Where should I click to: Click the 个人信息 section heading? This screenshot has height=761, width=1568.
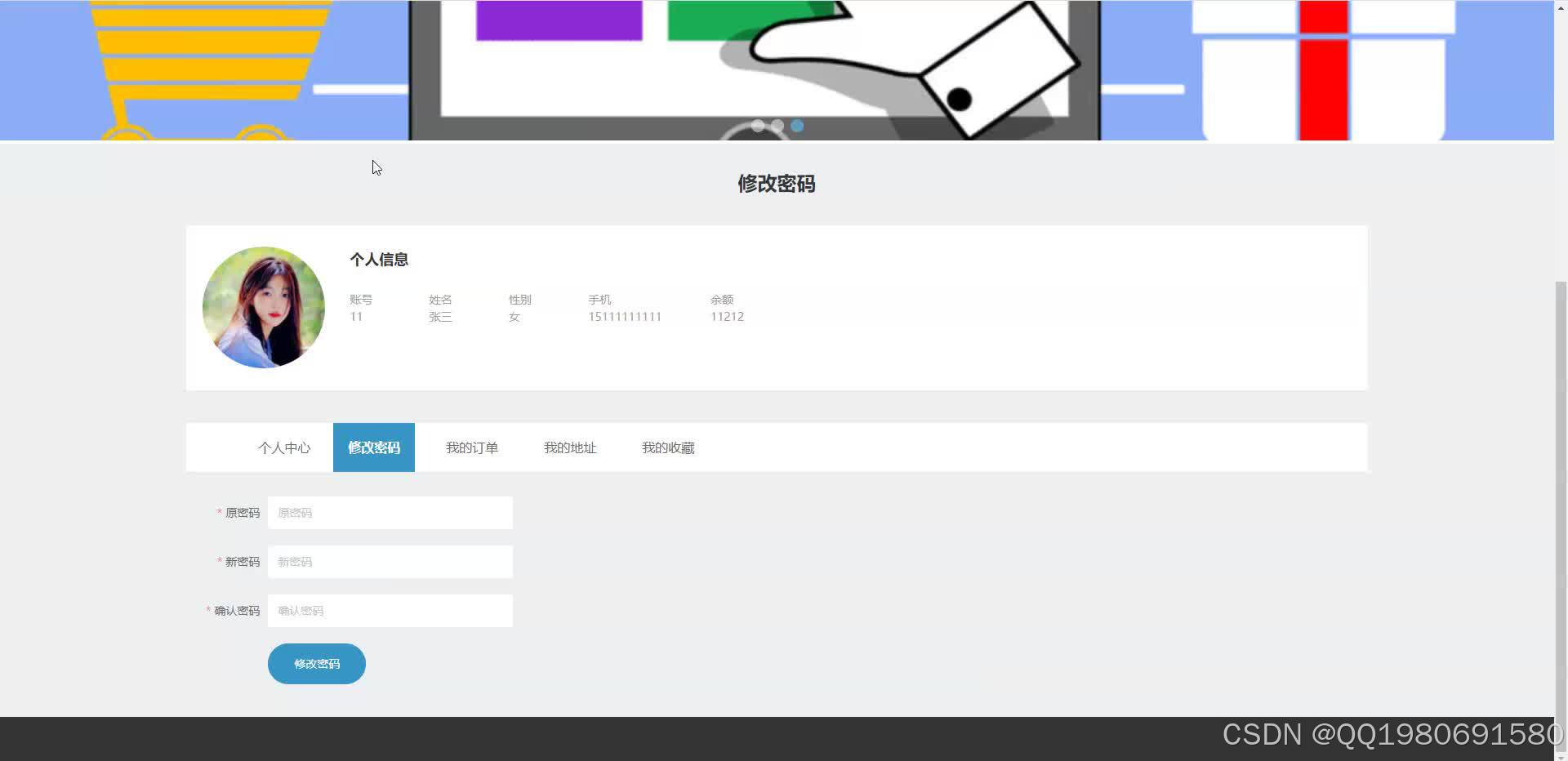click(x=380, y=259)
